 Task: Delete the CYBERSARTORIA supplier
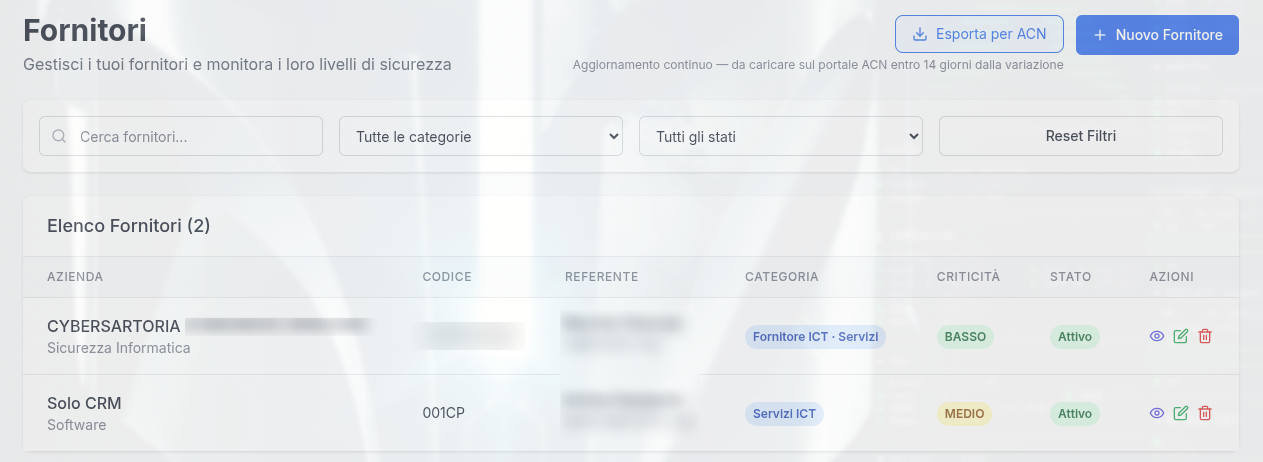(1205, 337)
